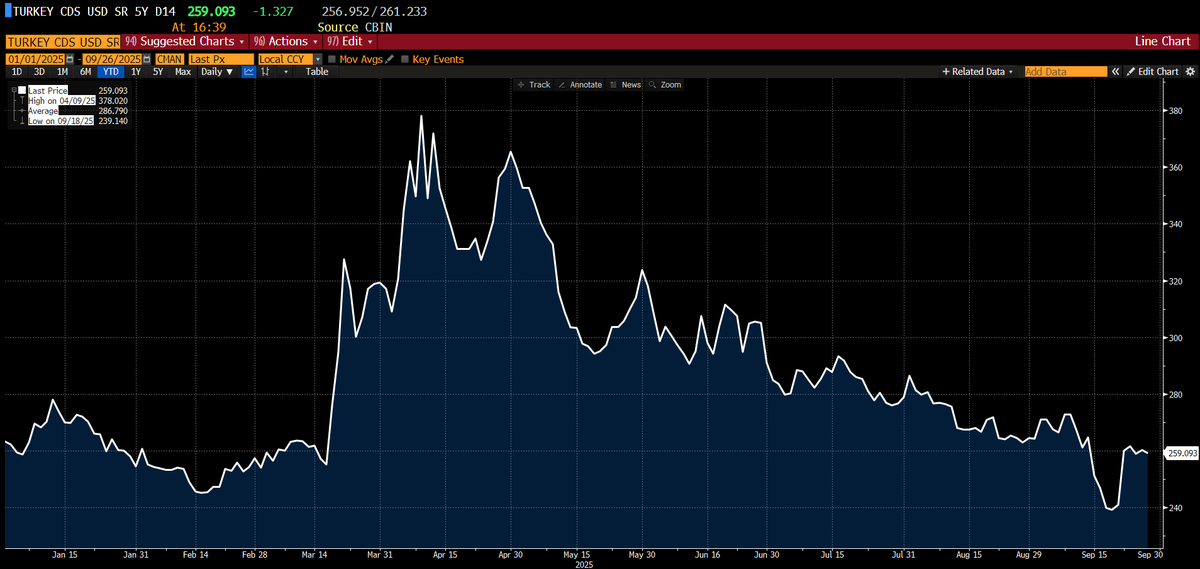The width and height of the screenshot is (1200, 569).
Task: Click the Add Data input field
Action: [x=1066, y=72]
